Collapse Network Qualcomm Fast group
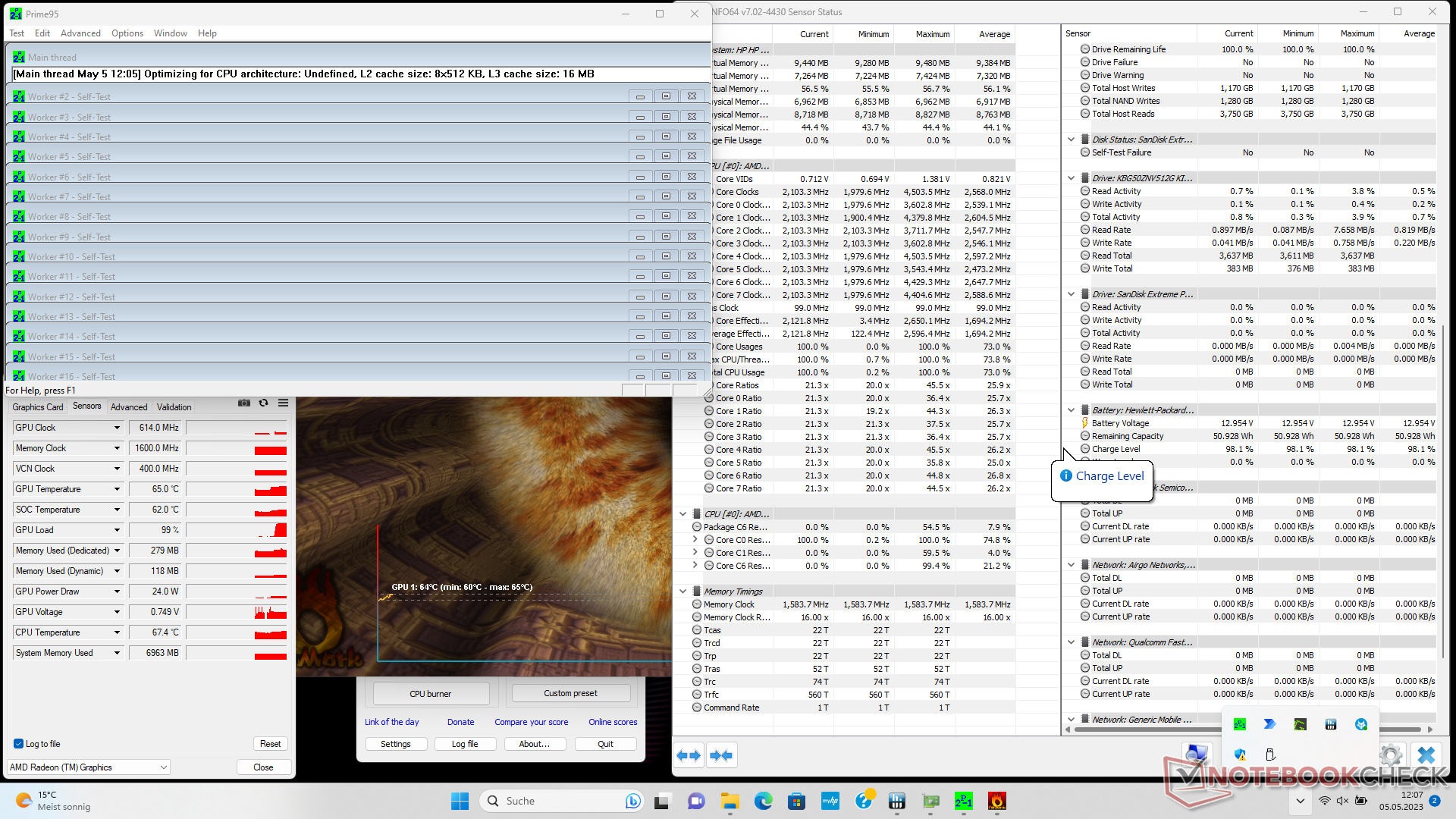The width and height of the screenshot is (1456, 819). coord(1071,642)
